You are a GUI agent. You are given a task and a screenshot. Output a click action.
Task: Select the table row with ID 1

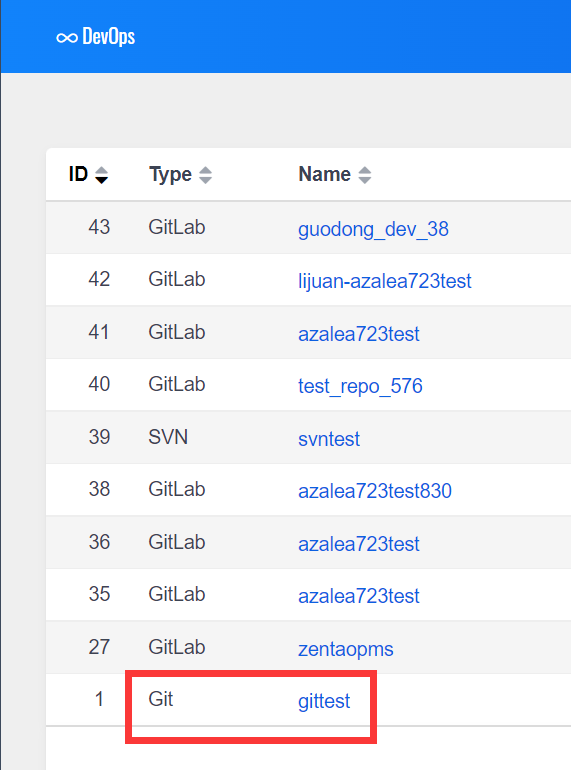point(308,699)
